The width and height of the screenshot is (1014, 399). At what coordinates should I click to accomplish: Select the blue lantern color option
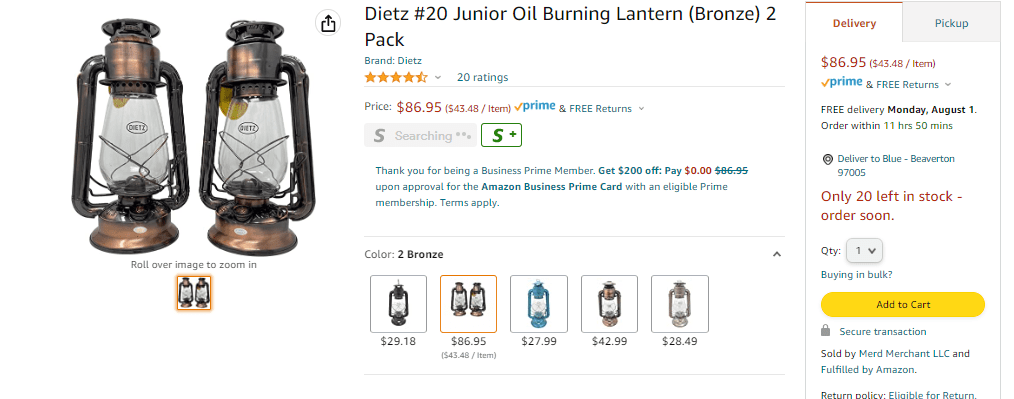pos(539,304)
